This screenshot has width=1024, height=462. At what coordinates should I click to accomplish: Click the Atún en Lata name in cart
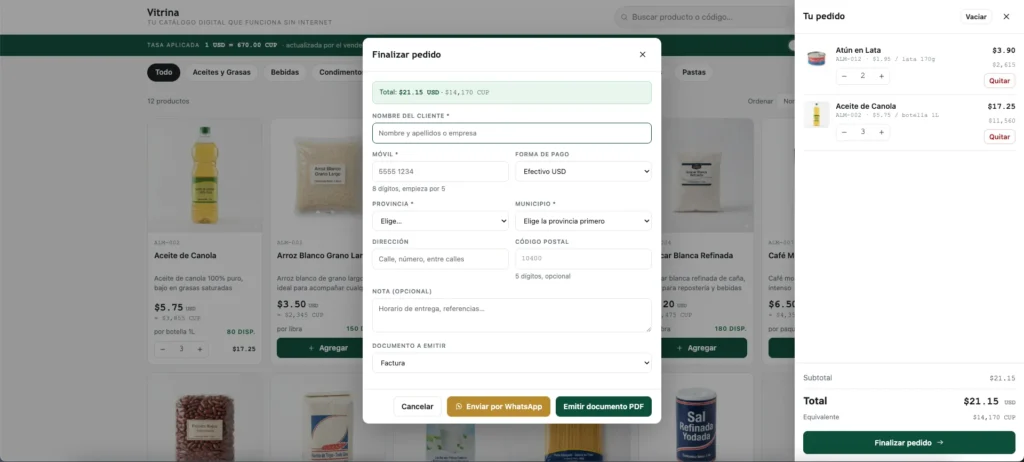pos(858,50)
